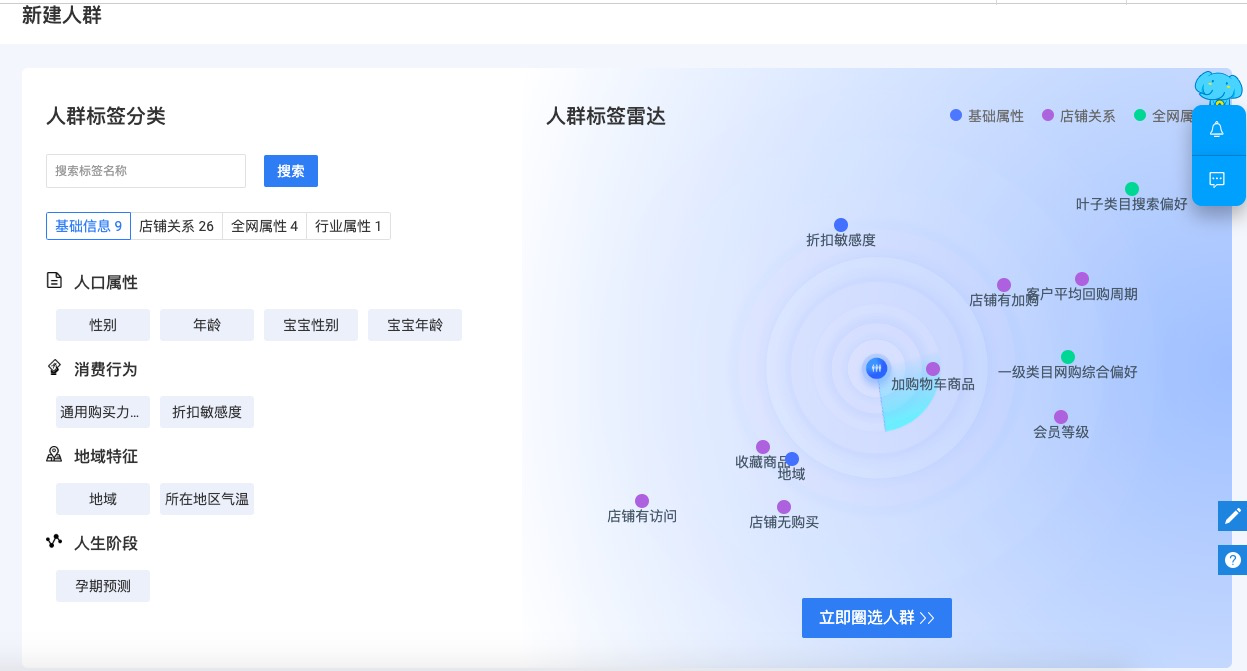1247x671 pixels.
Task: Select the 所在地区气温 tag
Action: [207, 499]
